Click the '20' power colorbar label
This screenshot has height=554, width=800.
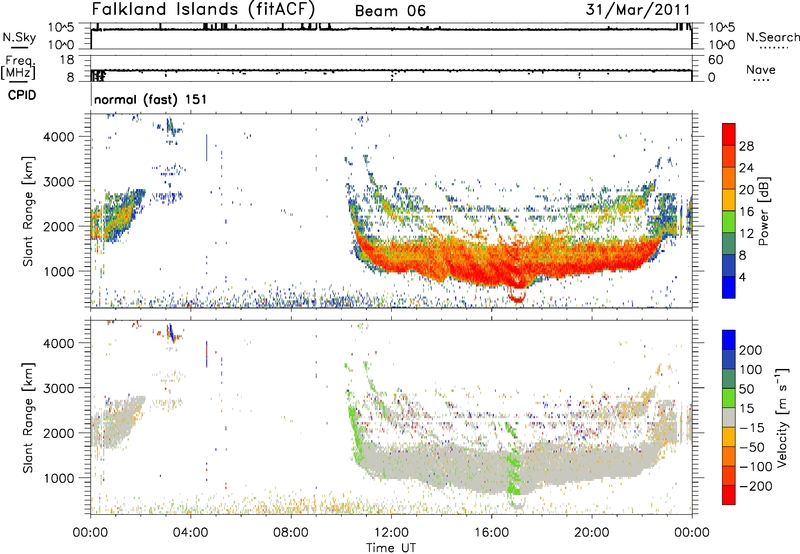[x=746, y=190]
